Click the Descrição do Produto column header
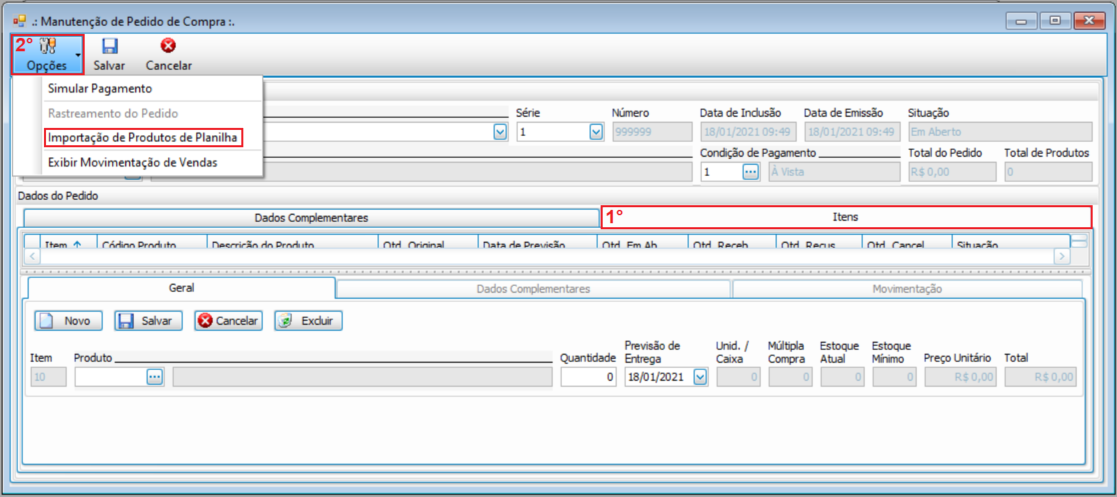 pos(292,244)
